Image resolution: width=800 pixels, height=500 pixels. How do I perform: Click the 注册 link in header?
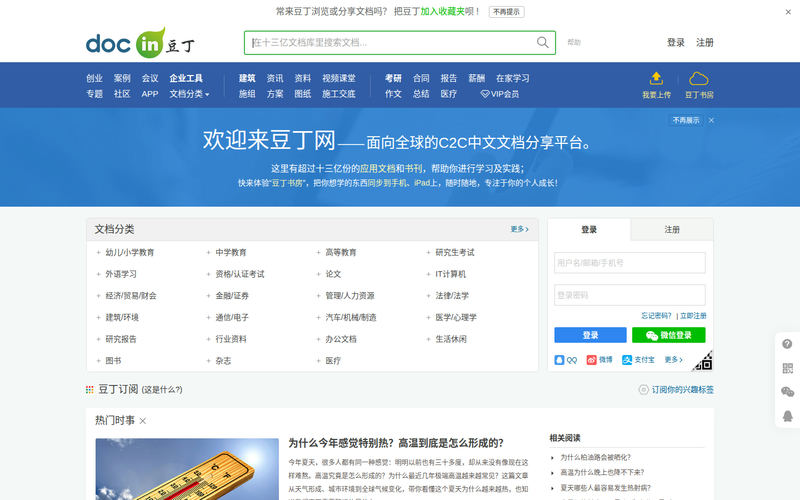tap(705, 42)
